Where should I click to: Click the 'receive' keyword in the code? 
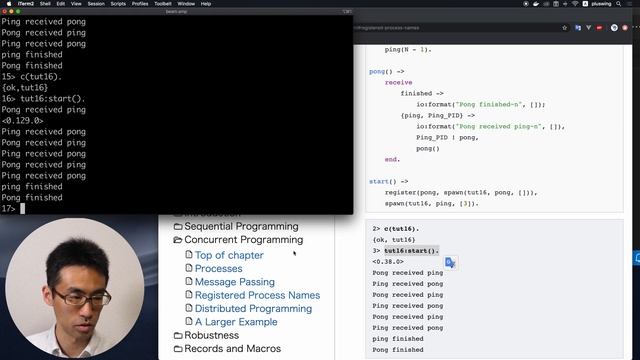(x=398, y=82)
